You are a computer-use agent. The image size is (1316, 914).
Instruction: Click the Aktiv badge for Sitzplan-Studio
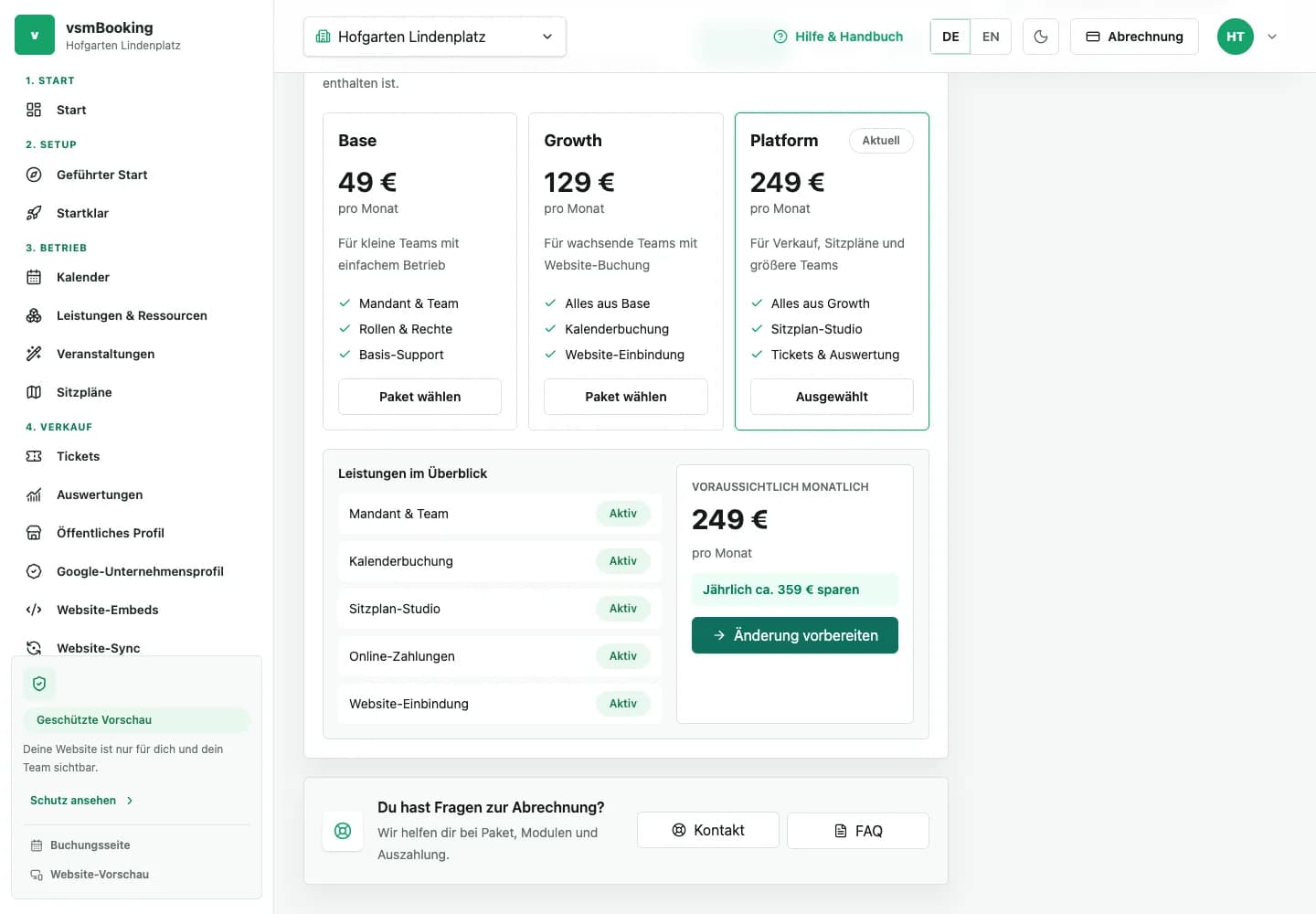click(623, 609)
